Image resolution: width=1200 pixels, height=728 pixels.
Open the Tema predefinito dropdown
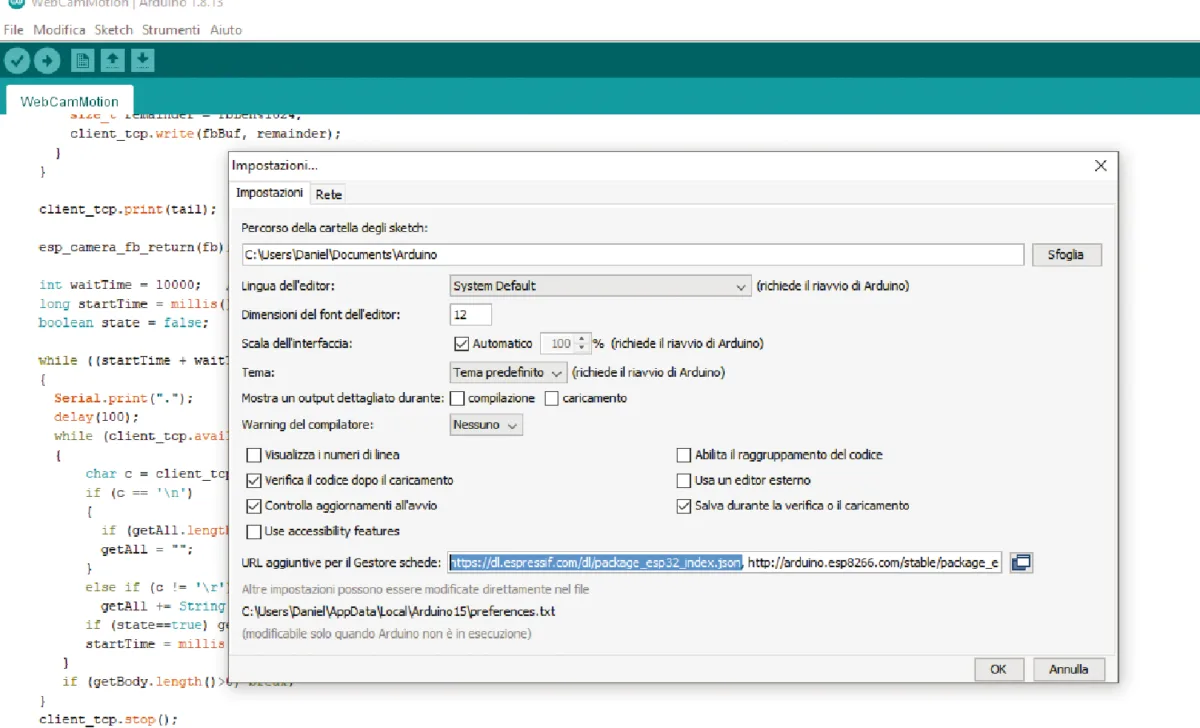coord(508,372)
